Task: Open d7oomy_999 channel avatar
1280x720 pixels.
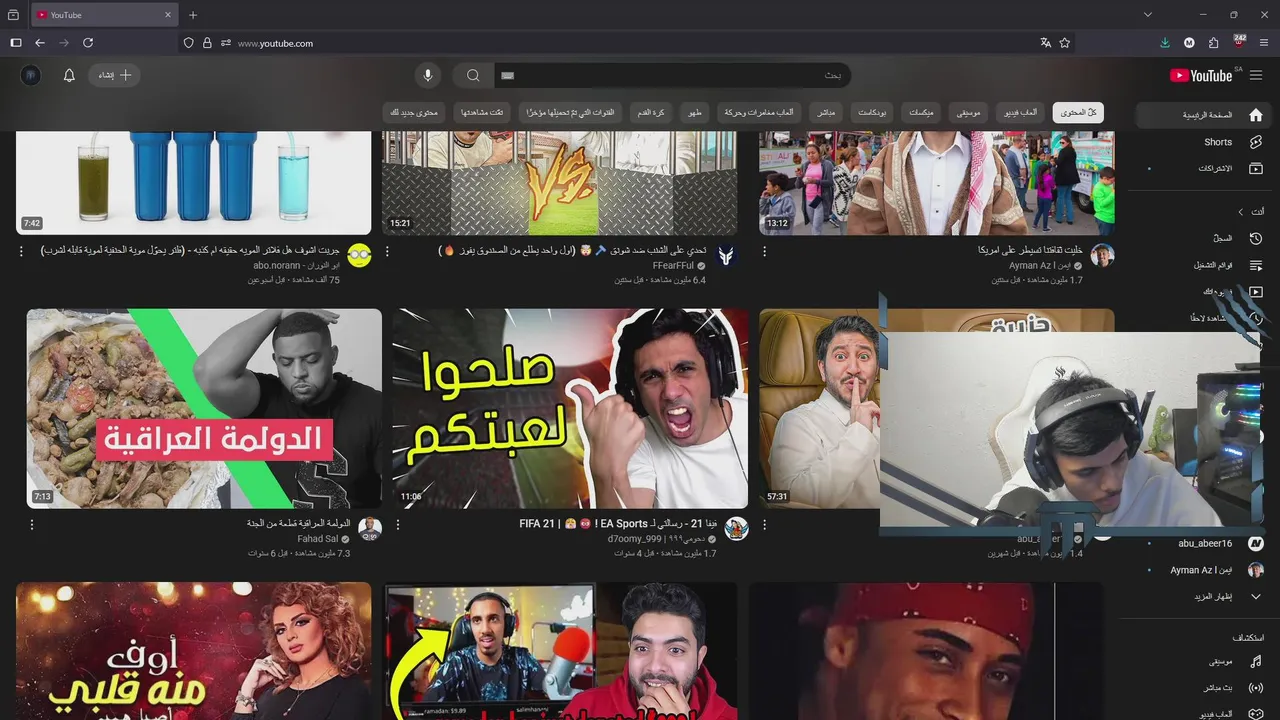Action: click(x=736, y=529)
